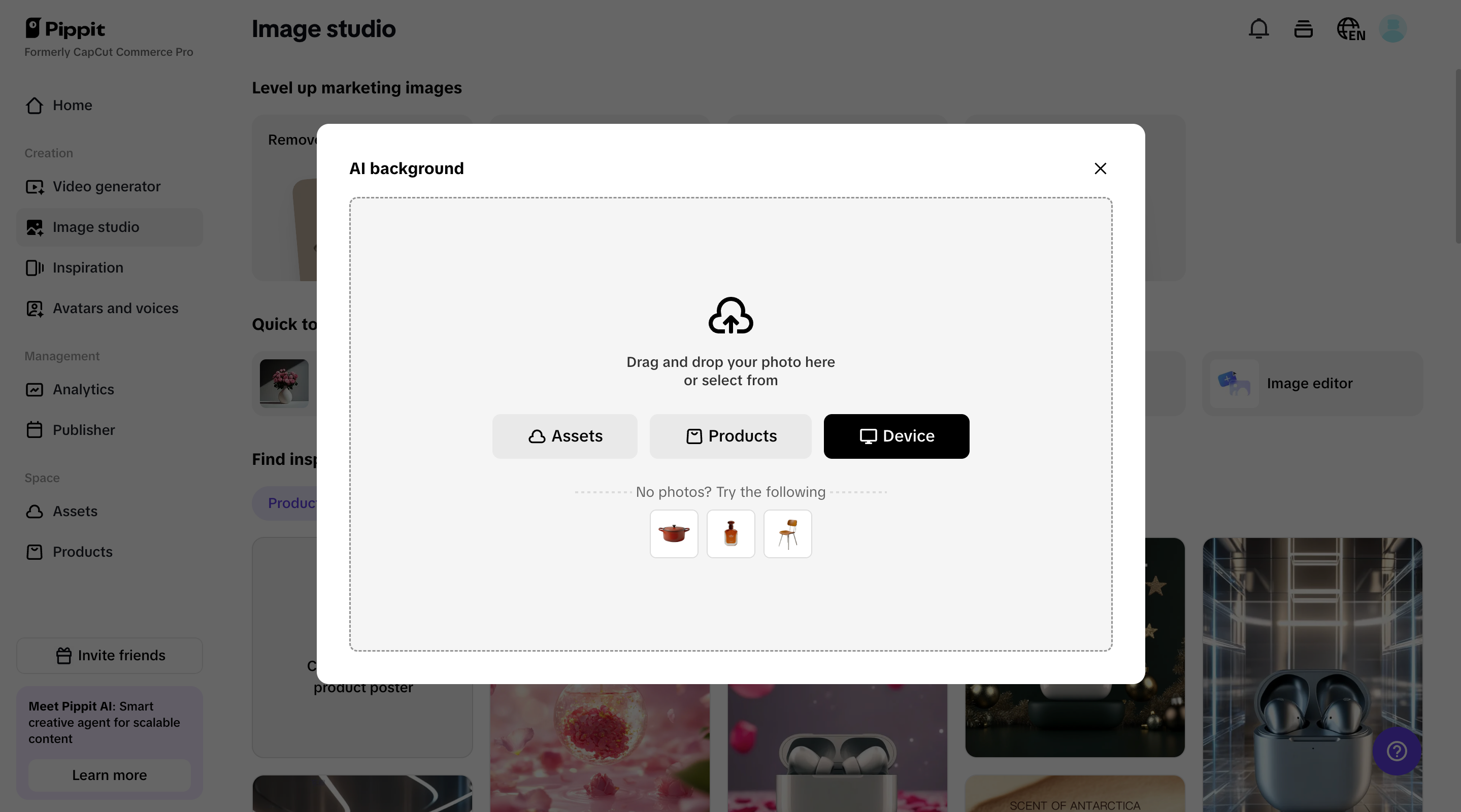The image size is (1461, 812).
Task: Open Products under the Space section
Action: click(x=82, y=552)
